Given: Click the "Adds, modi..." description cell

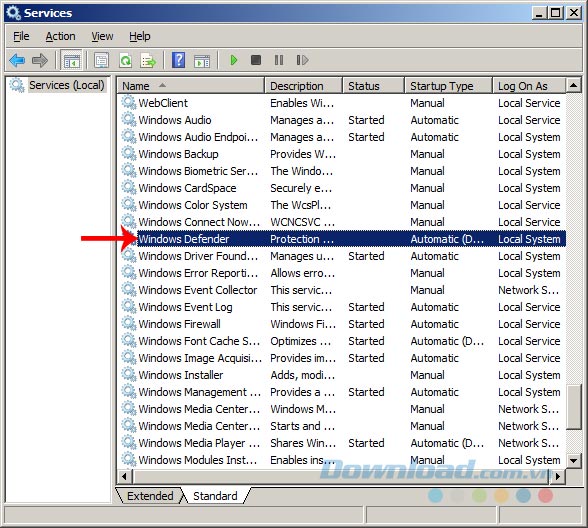Looking at the screenshot, I should click(302, 375).
